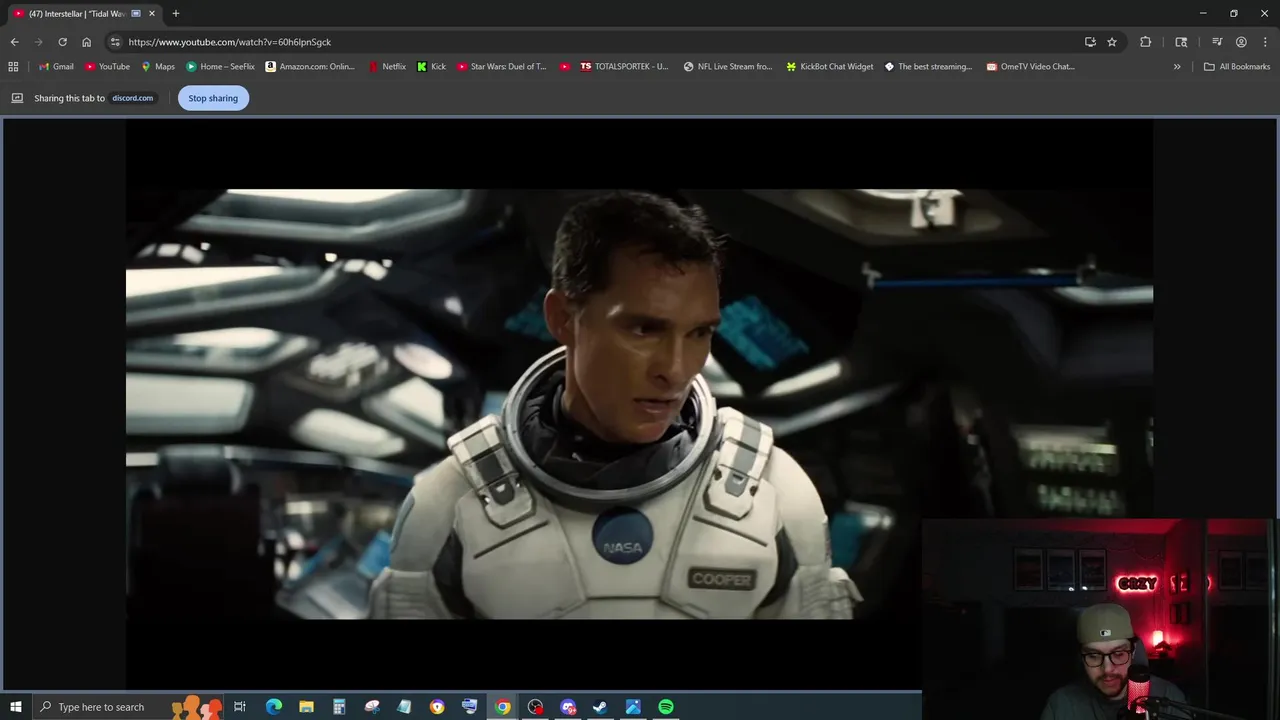Go back to the previous page

point(14,42)
